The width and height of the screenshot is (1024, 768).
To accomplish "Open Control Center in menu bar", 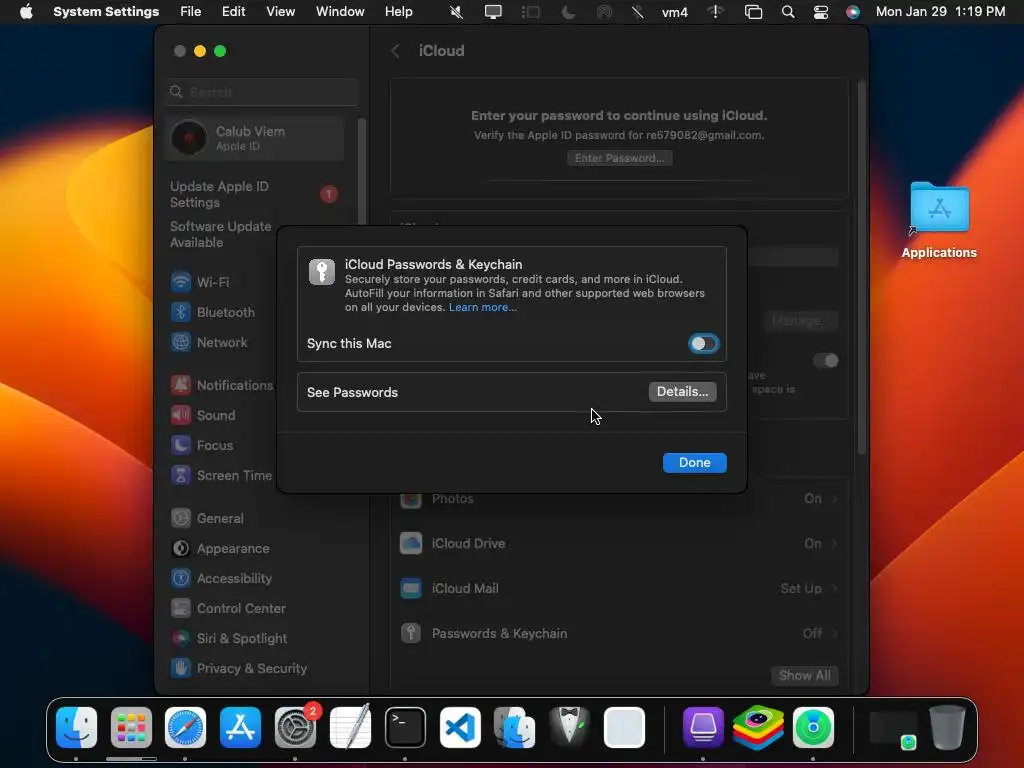I will point(821,12).
